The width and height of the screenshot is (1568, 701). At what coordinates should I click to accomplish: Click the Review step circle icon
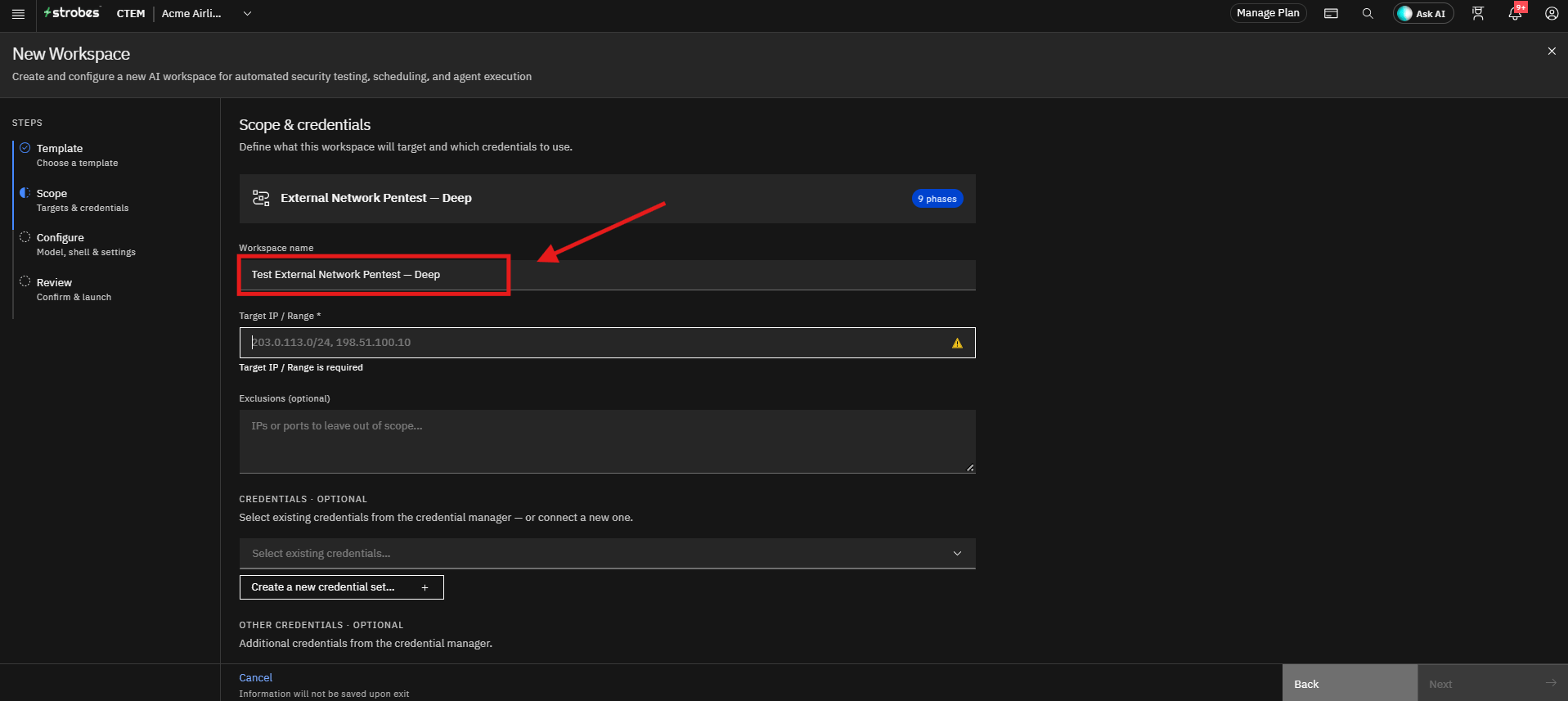pyautogui.click(x=25, y=281)
